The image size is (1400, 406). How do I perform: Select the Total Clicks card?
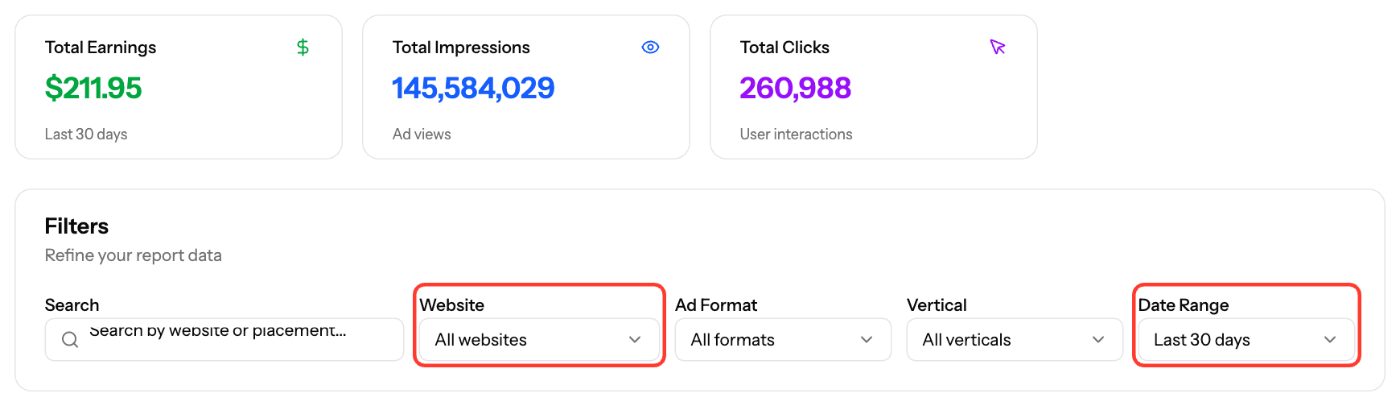[873, 87]
